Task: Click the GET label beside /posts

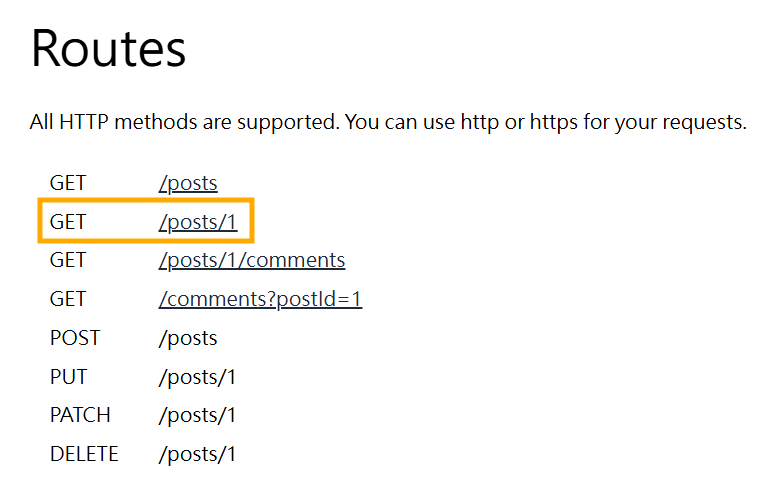Action: coord(68,183)
